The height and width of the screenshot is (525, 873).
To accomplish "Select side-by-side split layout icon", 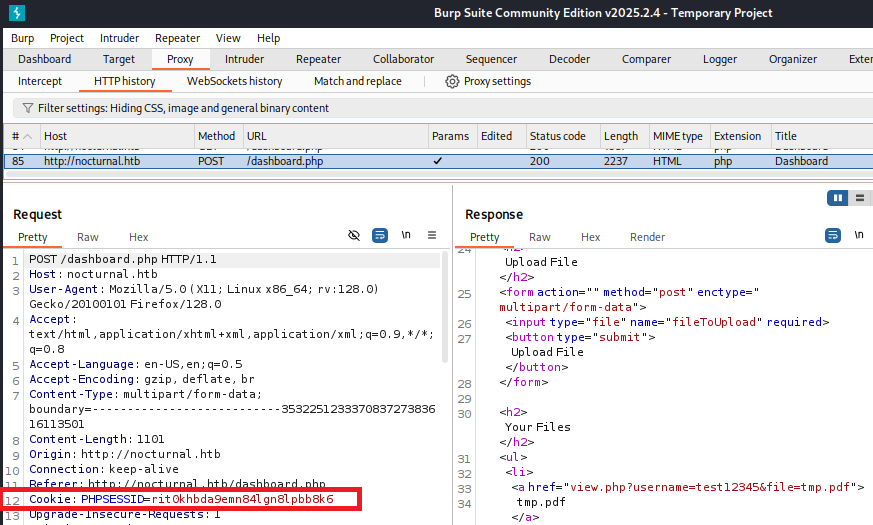I will [x=837, y=198].
